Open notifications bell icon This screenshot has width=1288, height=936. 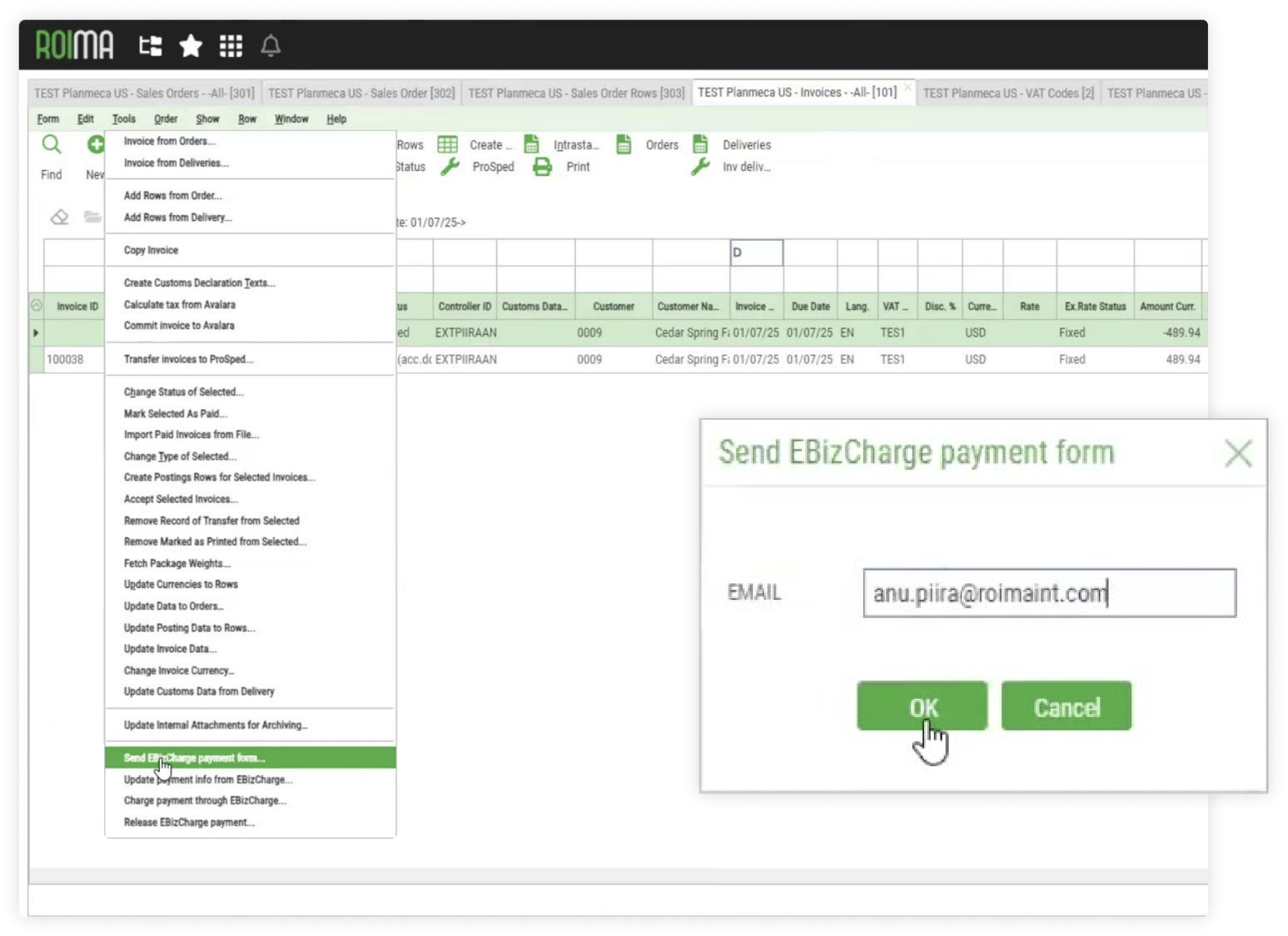(271, 46)
